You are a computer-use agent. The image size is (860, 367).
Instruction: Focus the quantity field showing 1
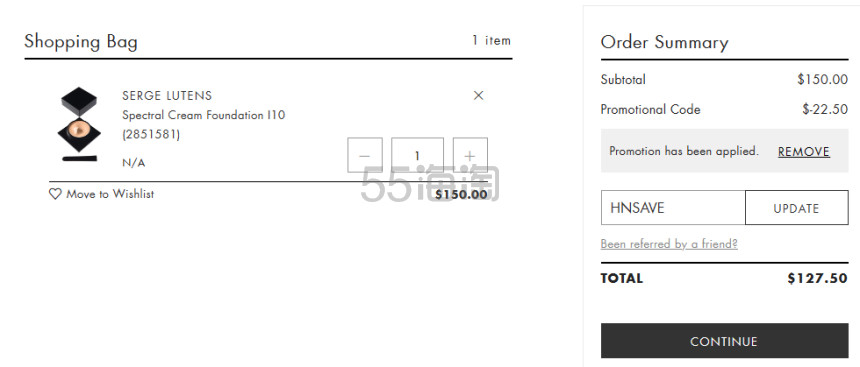417,155
